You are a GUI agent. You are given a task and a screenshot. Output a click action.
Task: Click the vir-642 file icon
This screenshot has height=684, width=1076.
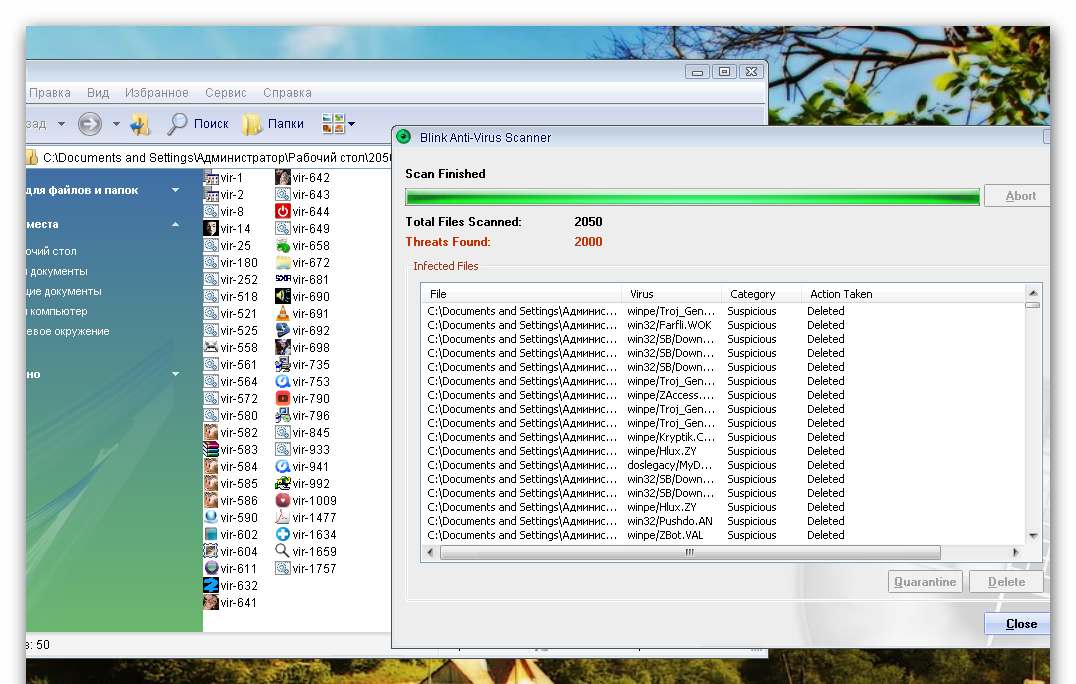[x=282, y=178]
